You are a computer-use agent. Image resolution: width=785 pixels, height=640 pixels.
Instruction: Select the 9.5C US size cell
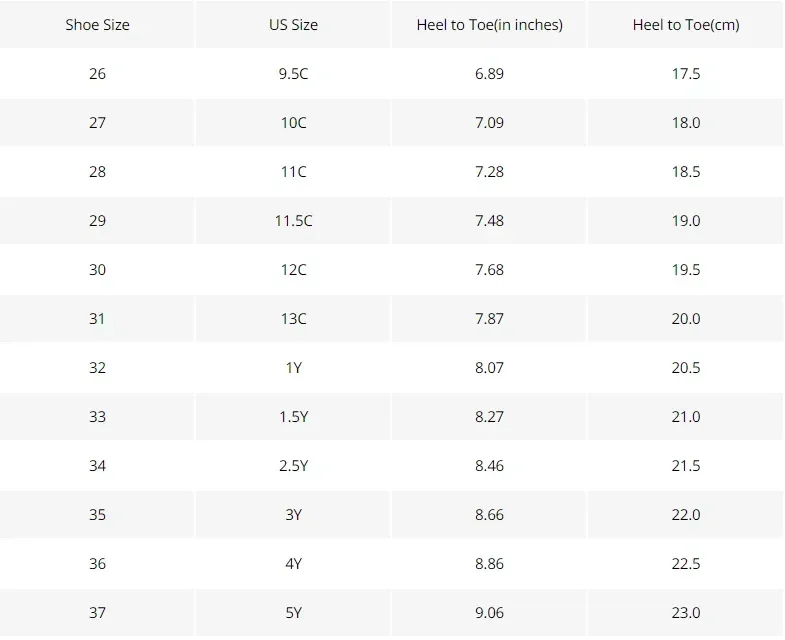pos(293,74)
